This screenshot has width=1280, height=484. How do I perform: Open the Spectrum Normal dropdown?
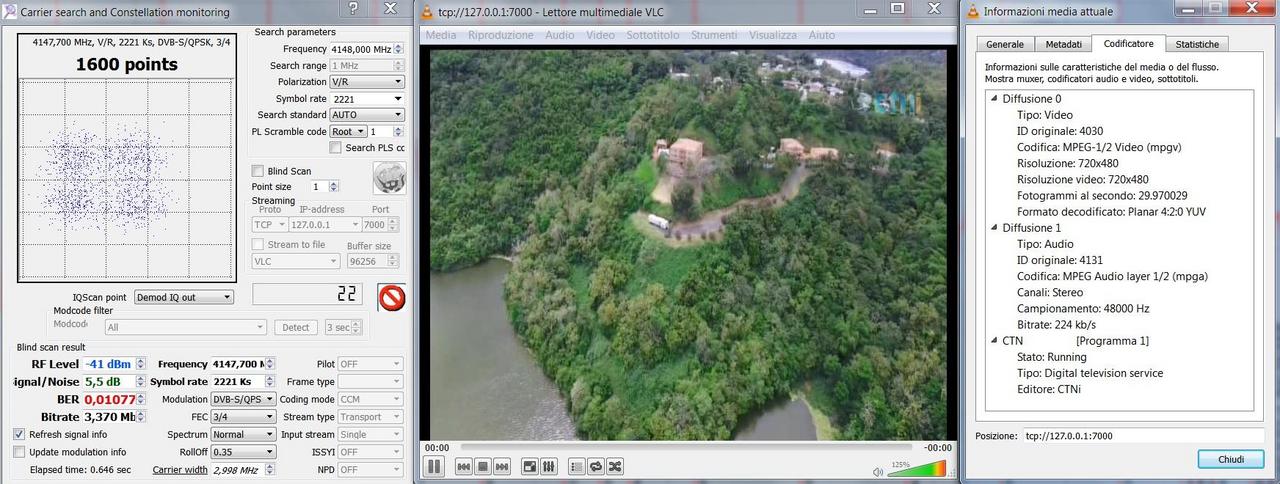[x=243, y=435]
